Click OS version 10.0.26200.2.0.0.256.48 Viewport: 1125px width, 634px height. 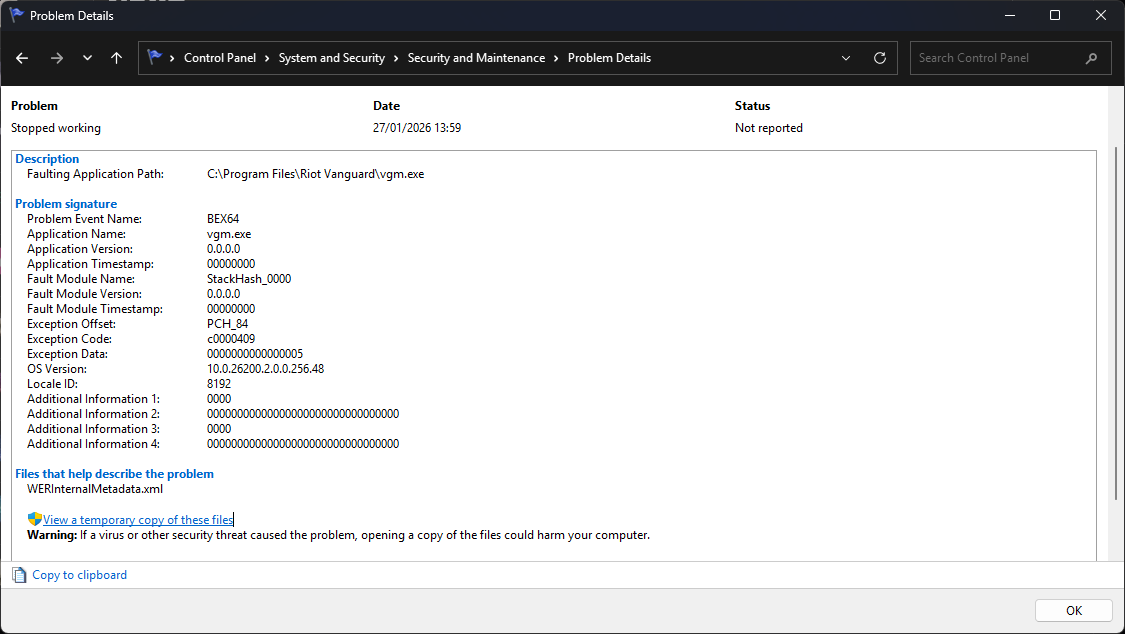click(x=265, y=369)
